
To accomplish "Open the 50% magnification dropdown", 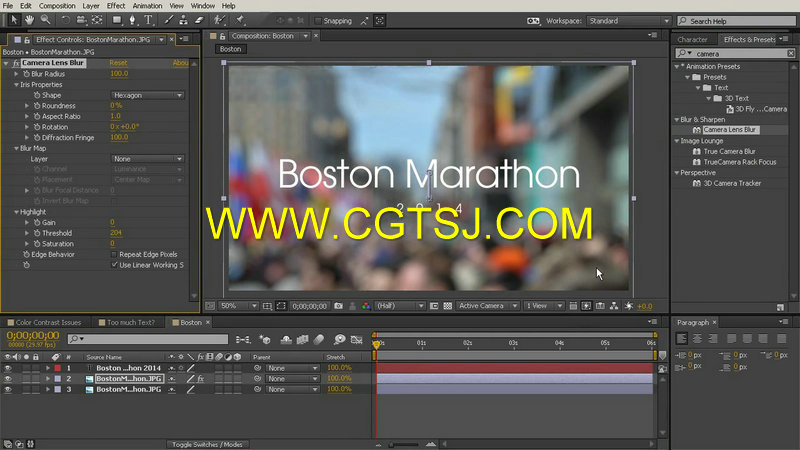I will tap(238, 306).
